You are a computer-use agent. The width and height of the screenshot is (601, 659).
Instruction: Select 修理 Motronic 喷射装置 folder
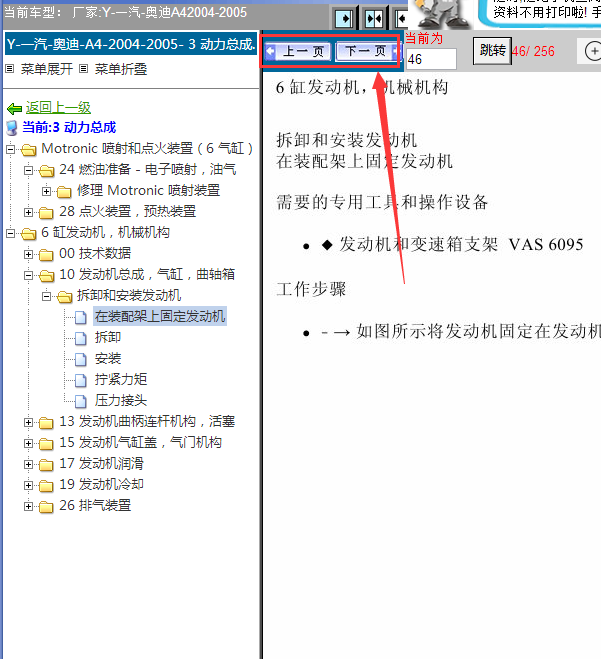click(148, 190)
